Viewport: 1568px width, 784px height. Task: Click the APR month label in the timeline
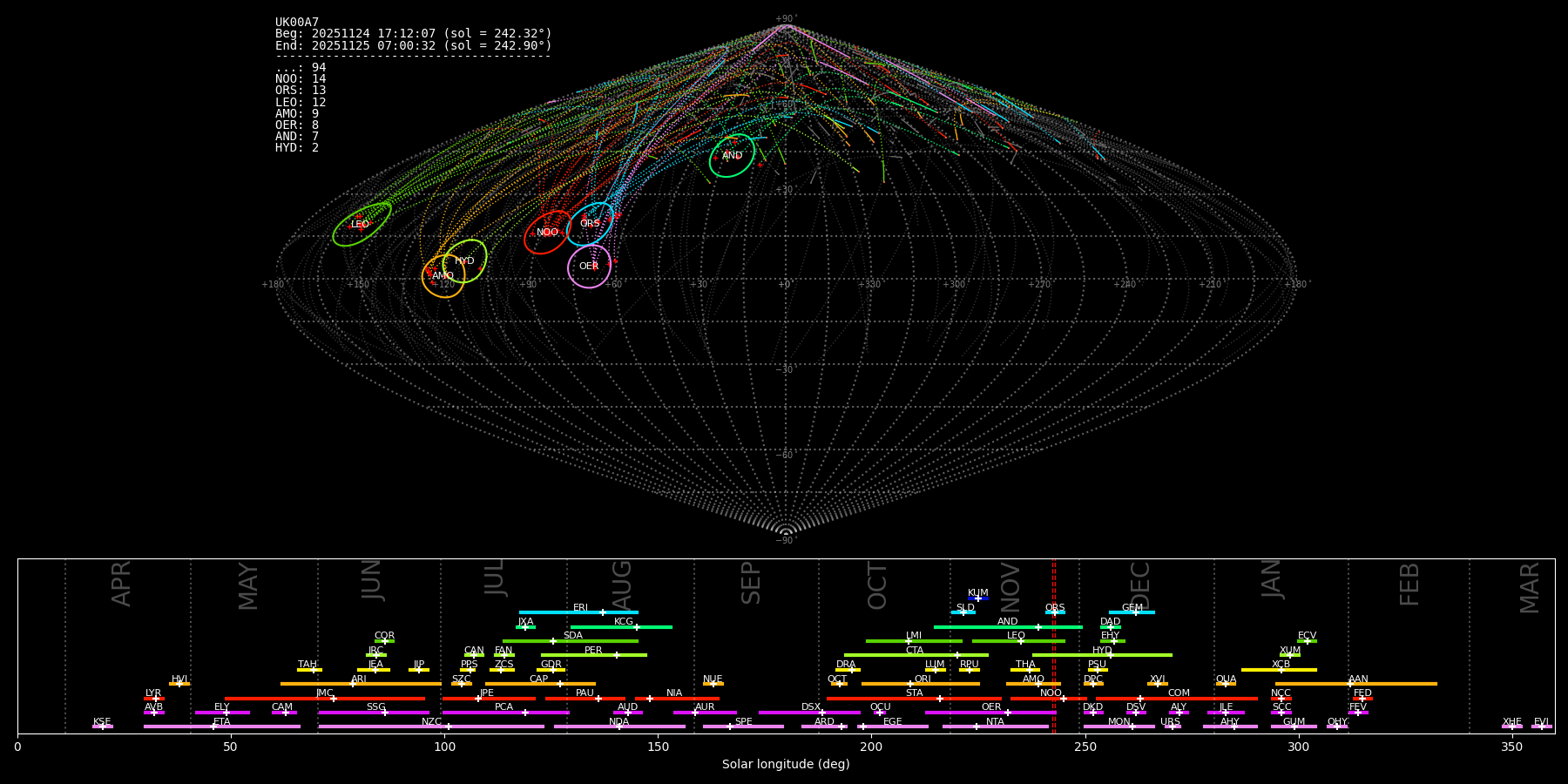coord(121,584)
